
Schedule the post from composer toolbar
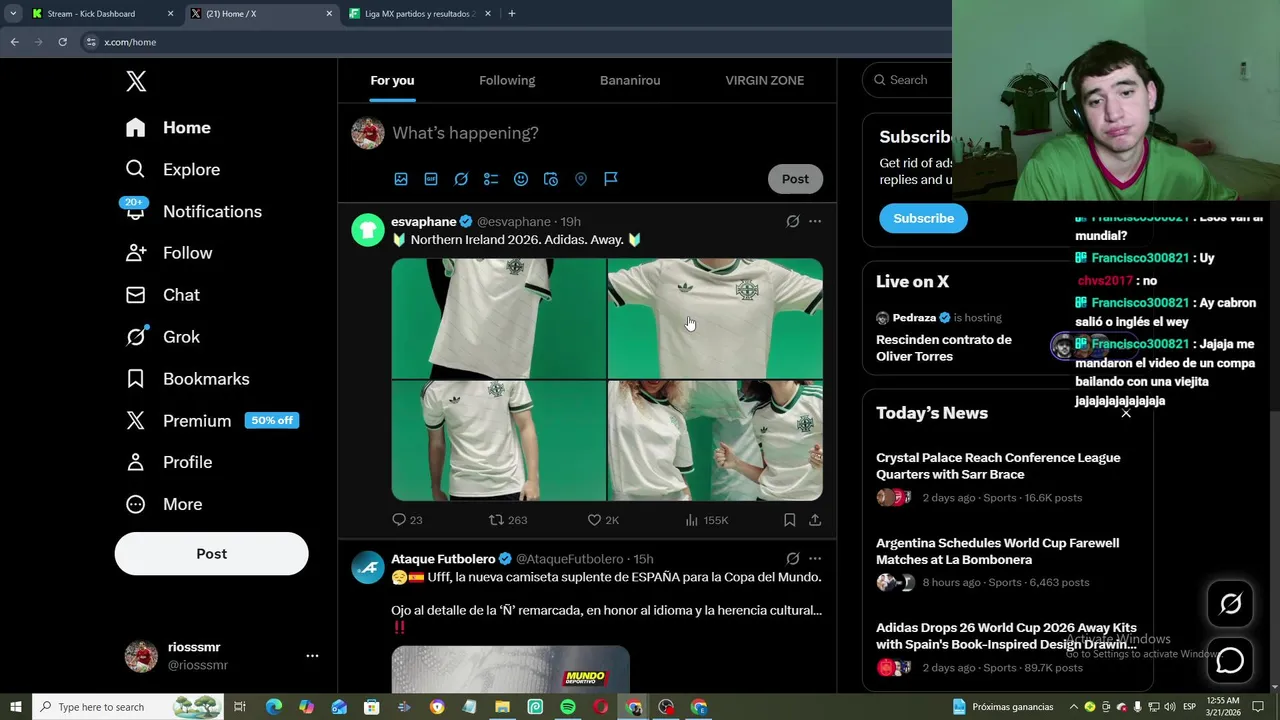point(551,179)
